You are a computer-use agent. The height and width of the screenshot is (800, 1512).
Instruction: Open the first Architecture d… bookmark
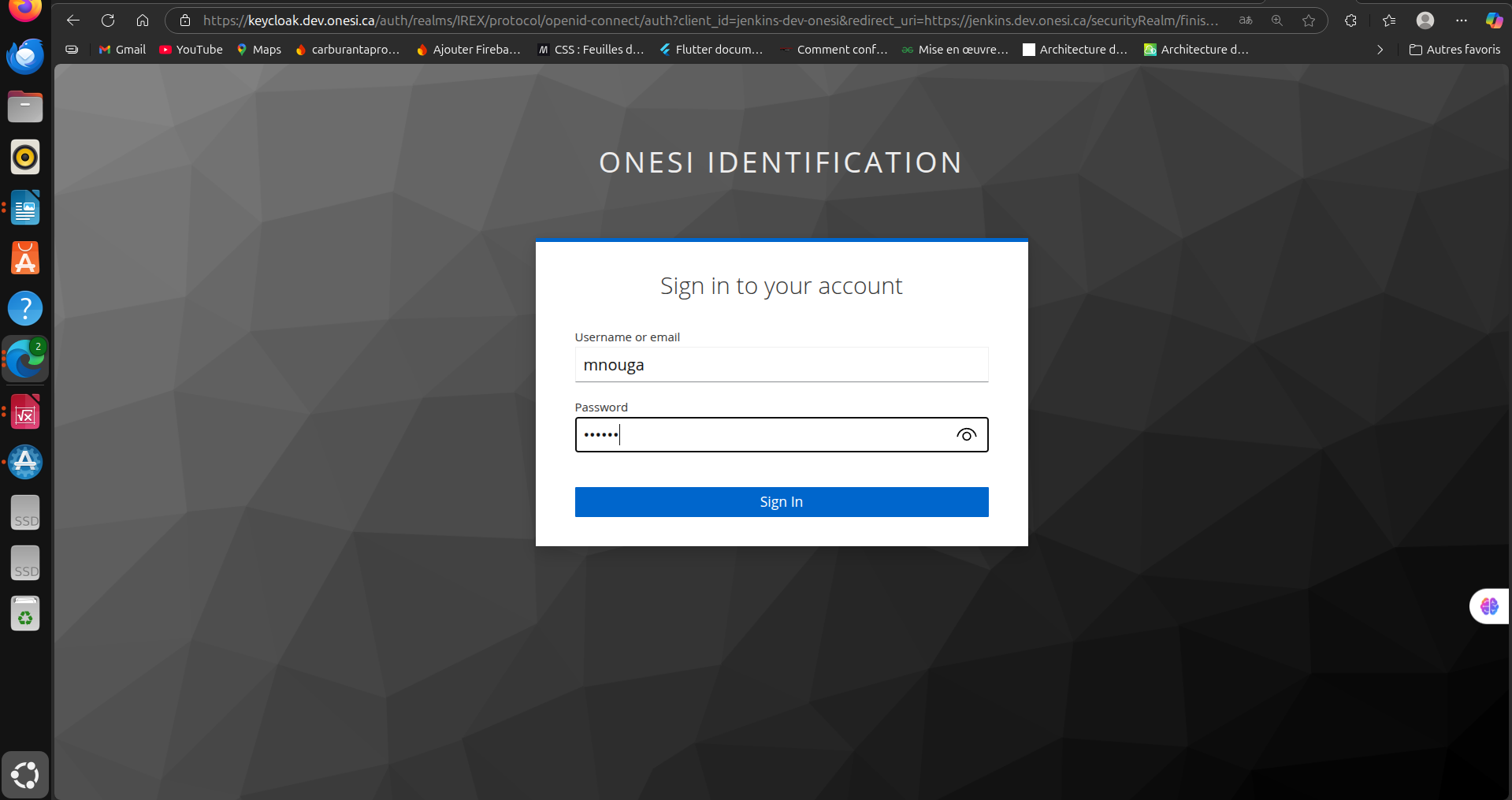click(x=1075, y=50)
